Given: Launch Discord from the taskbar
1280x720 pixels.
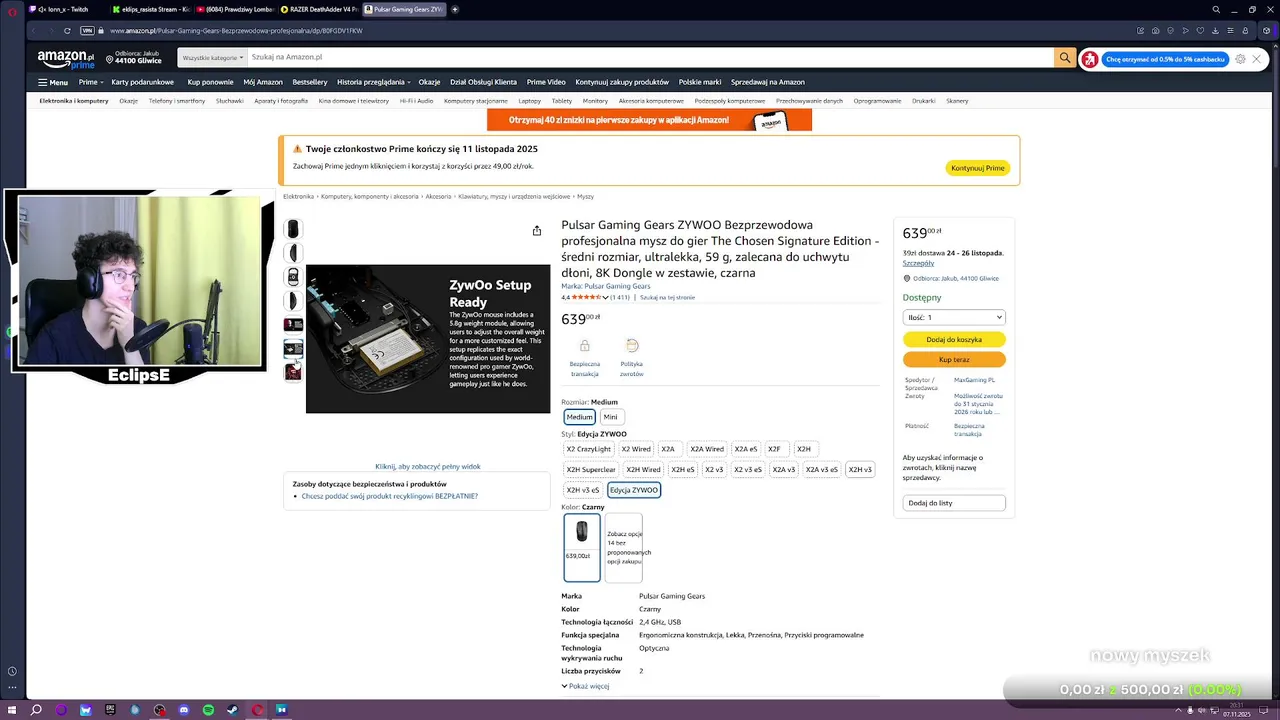Looking at the screenshot, I should tap(184, 710).
